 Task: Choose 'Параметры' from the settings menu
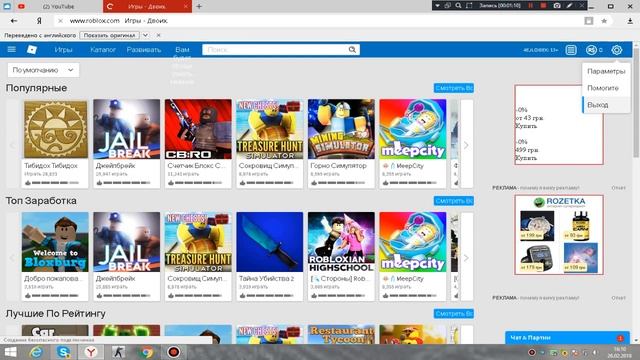coord(606,71)
